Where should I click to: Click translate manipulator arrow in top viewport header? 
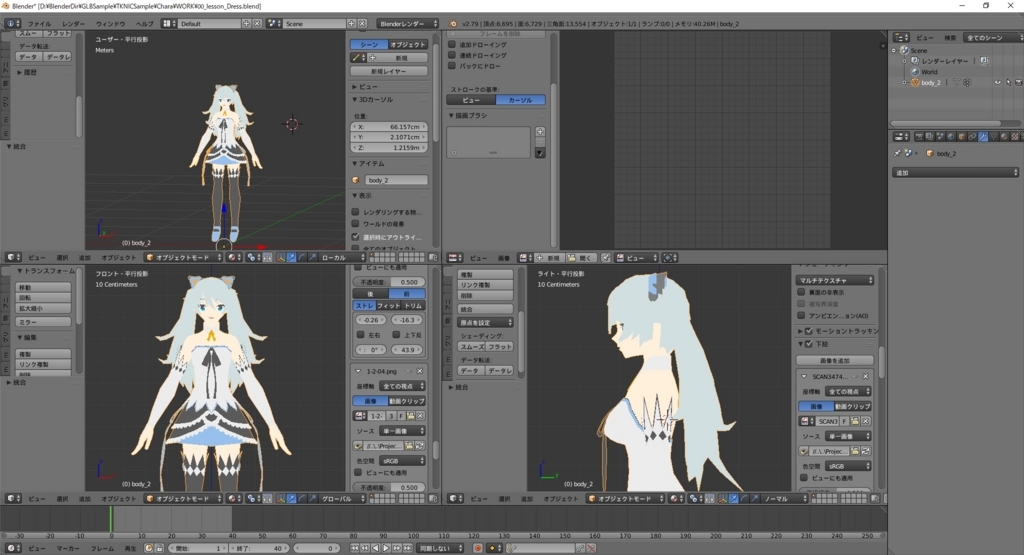tap(291, 258)
